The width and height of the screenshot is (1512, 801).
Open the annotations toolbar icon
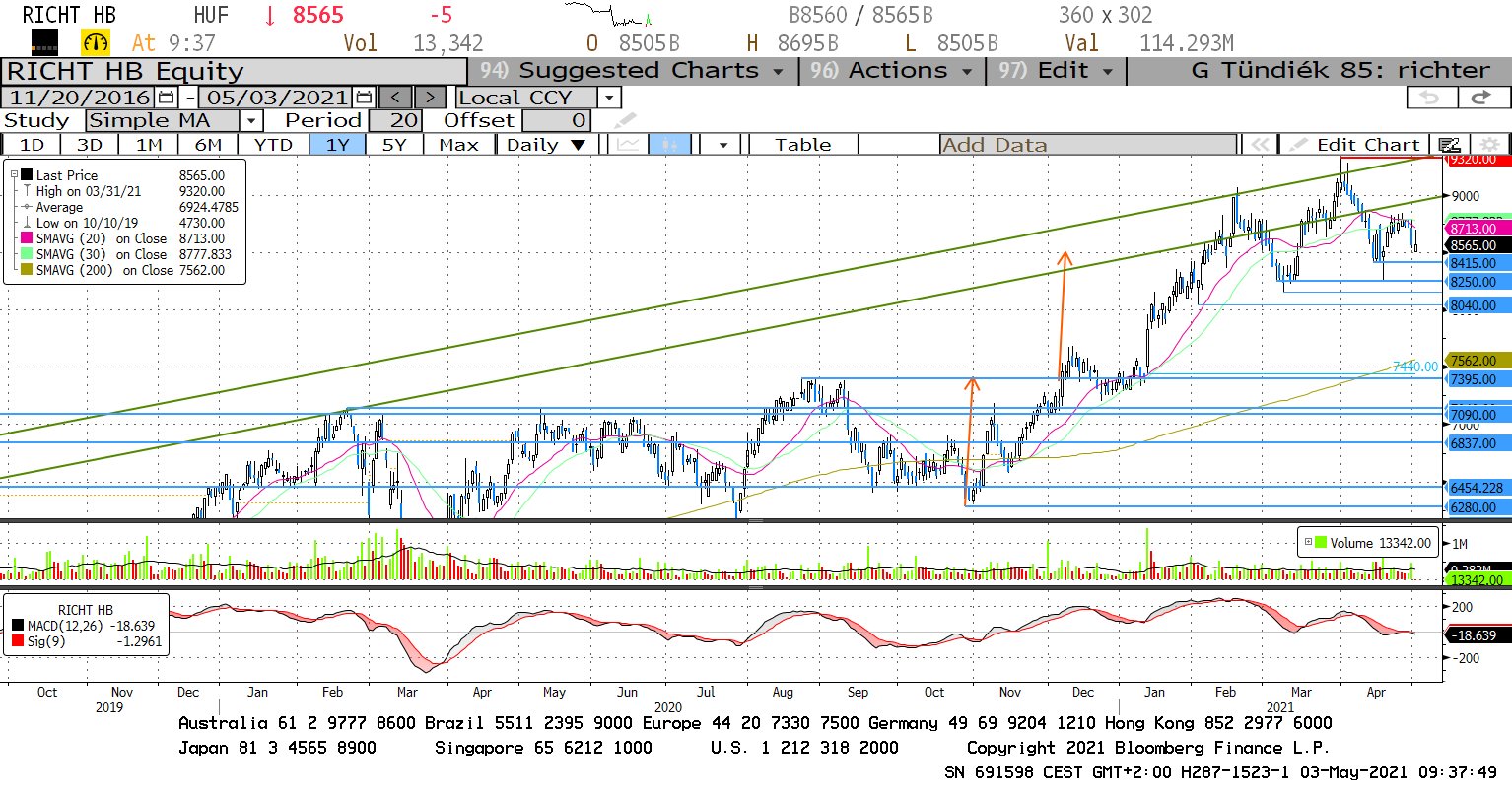pyautogui.click(x=1449, y=145)
